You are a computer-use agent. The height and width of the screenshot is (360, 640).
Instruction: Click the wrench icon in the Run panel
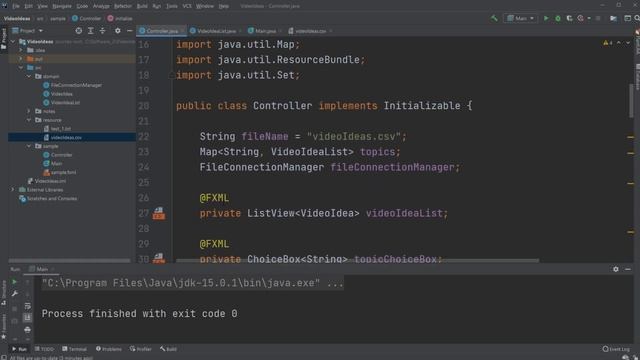14,294
